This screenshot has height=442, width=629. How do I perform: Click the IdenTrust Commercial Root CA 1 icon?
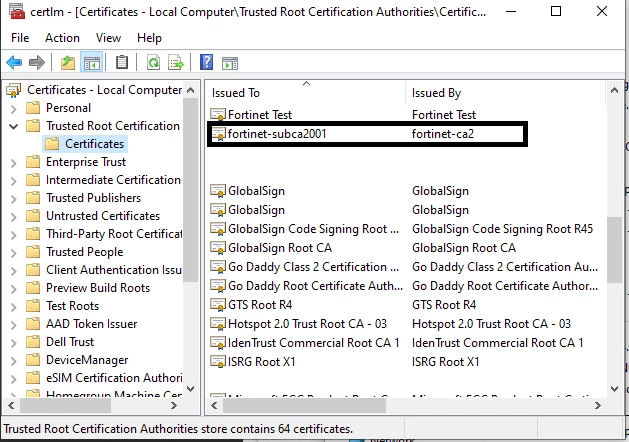218,343
